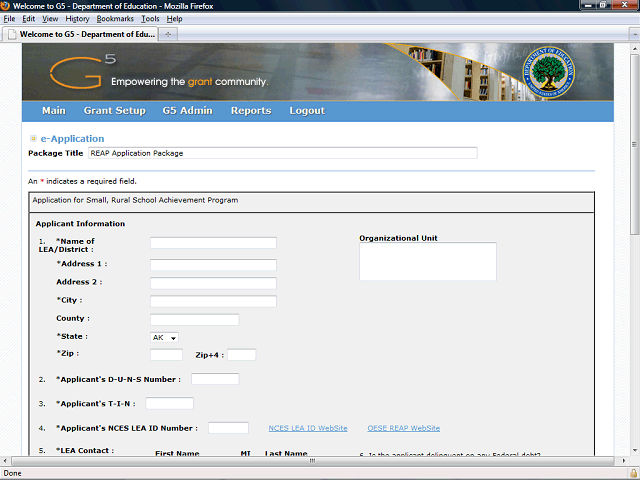Open the Edit menu
The image size is (640, 480).
click(x=29, y=19)
